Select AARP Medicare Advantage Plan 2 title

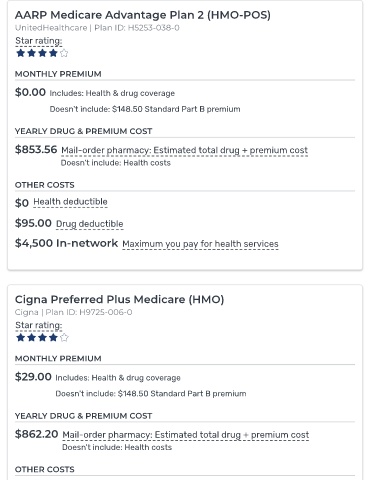[143, 15]
